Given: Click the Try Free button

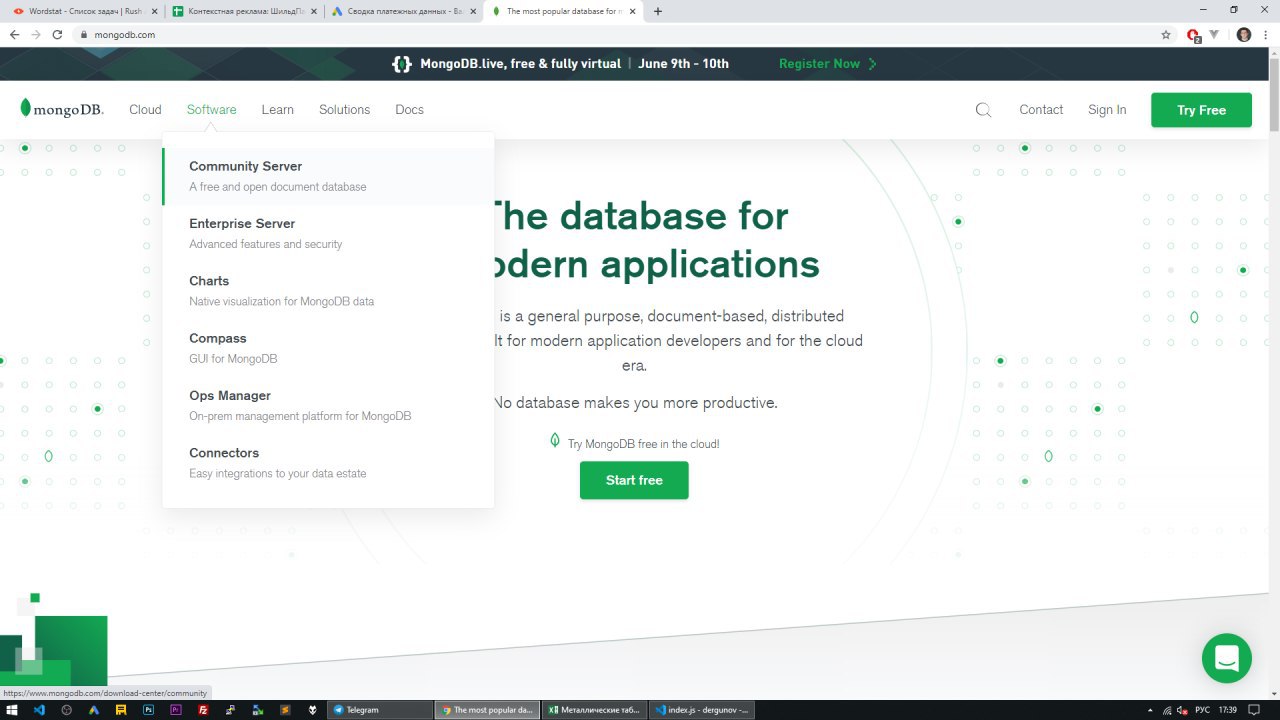Looking at the screenshot, I should tap(1201, 110).
